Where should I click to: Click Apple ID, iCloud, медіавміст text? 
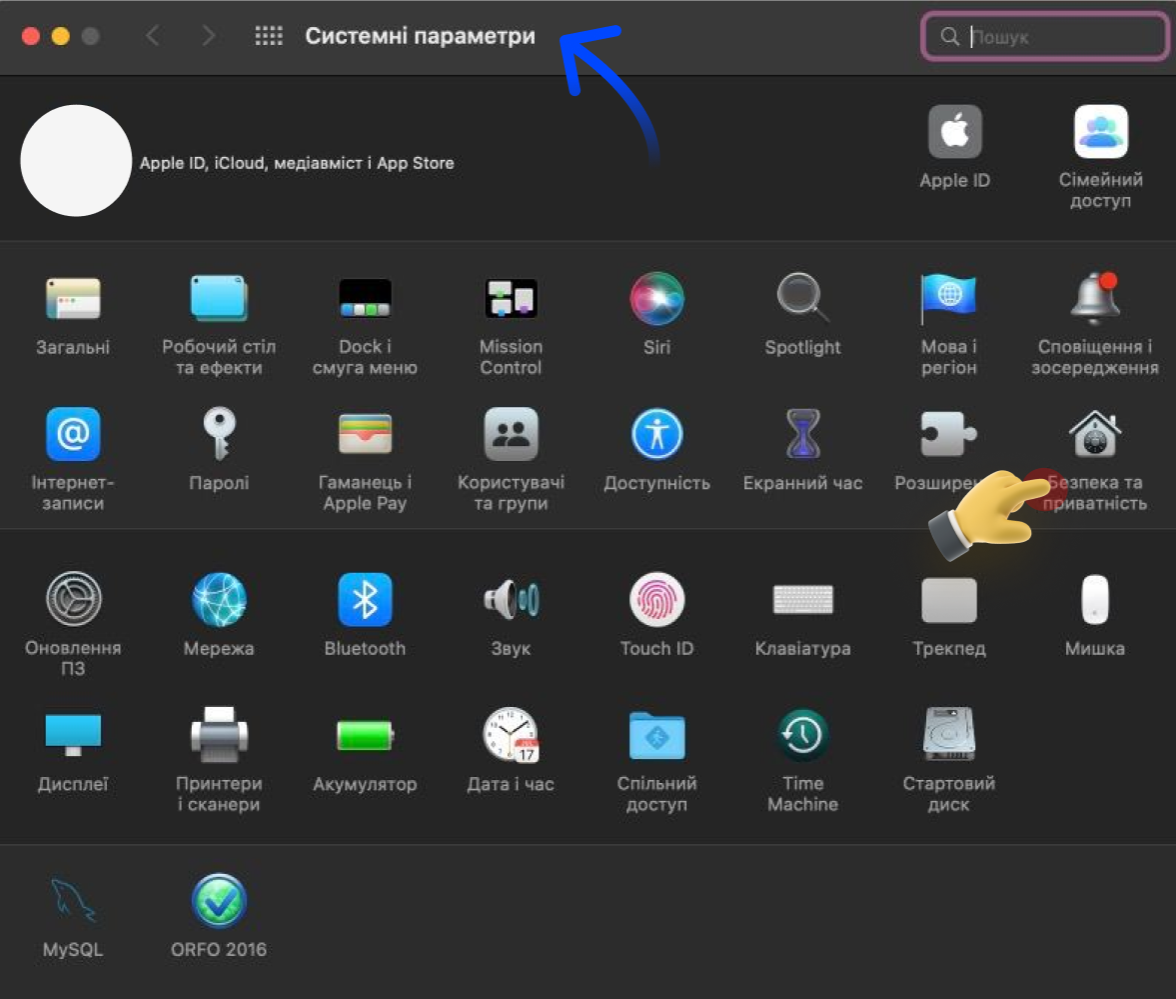[x=297, y=163]
